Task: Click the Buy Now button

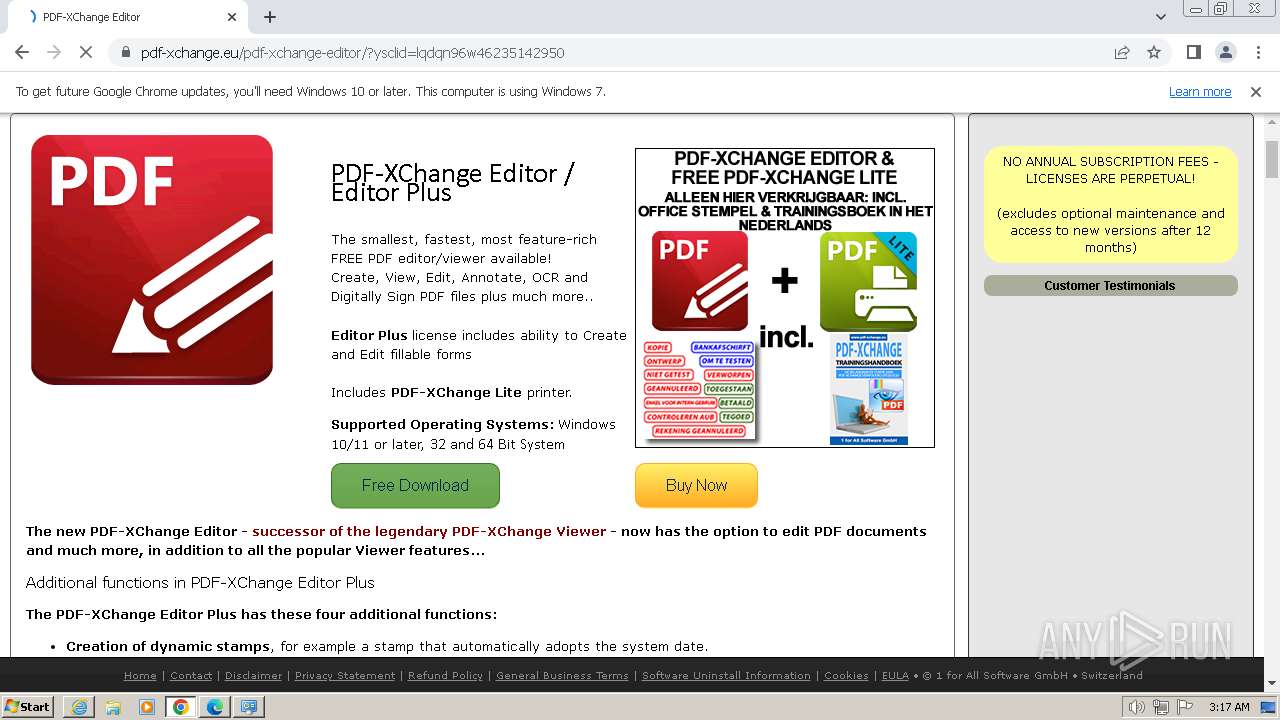Action: coord(696,485)
